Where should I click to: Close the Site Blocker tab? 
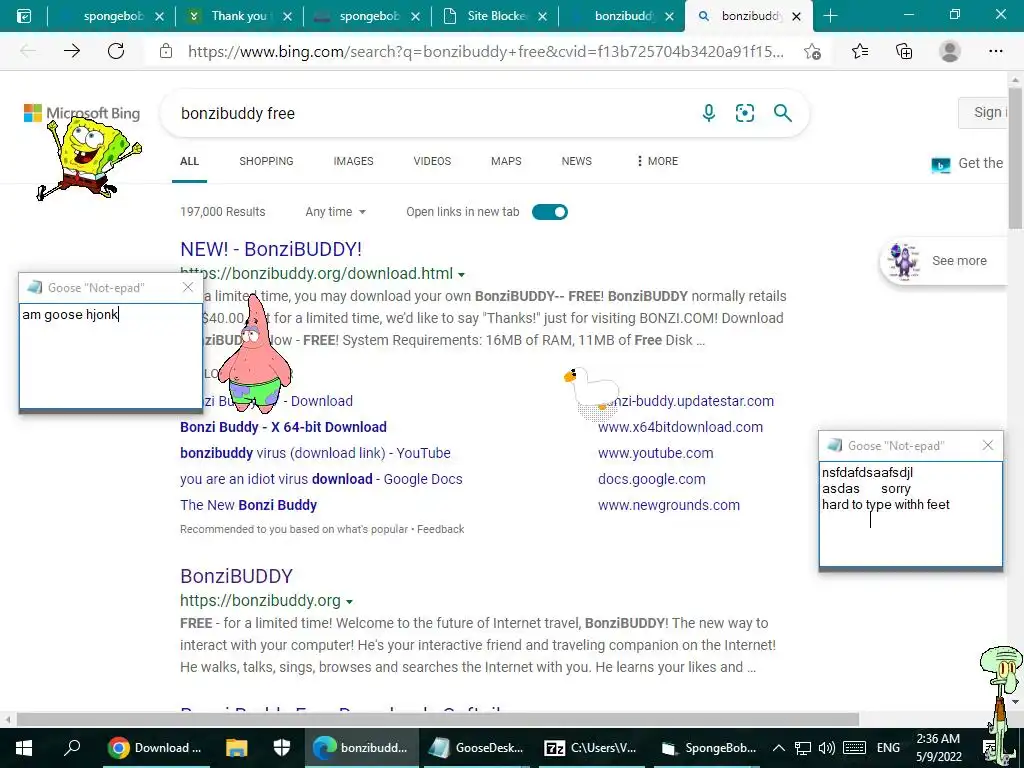(x=543, y=16)
